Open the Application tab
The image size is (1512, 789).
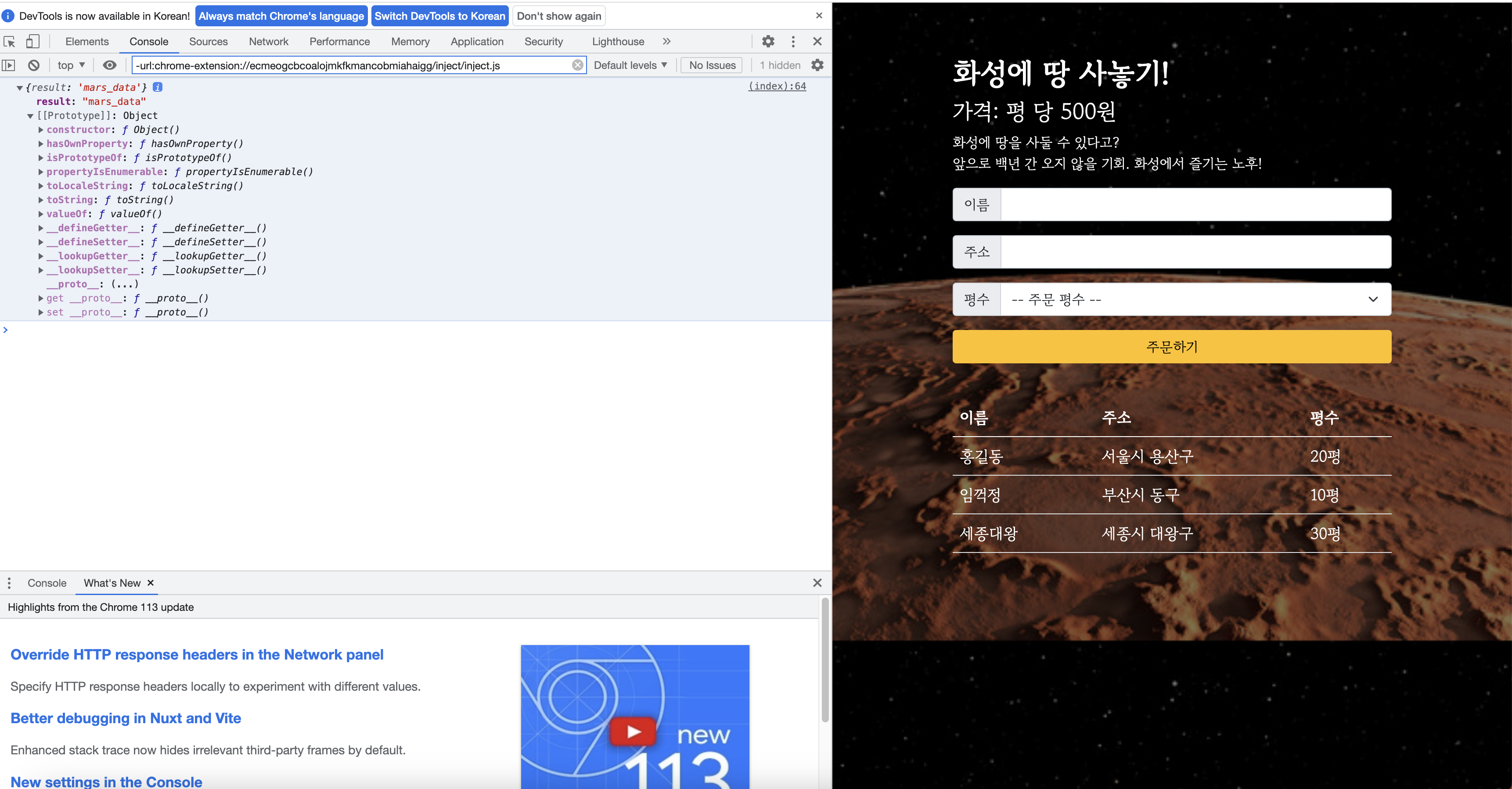coord(477,42)
